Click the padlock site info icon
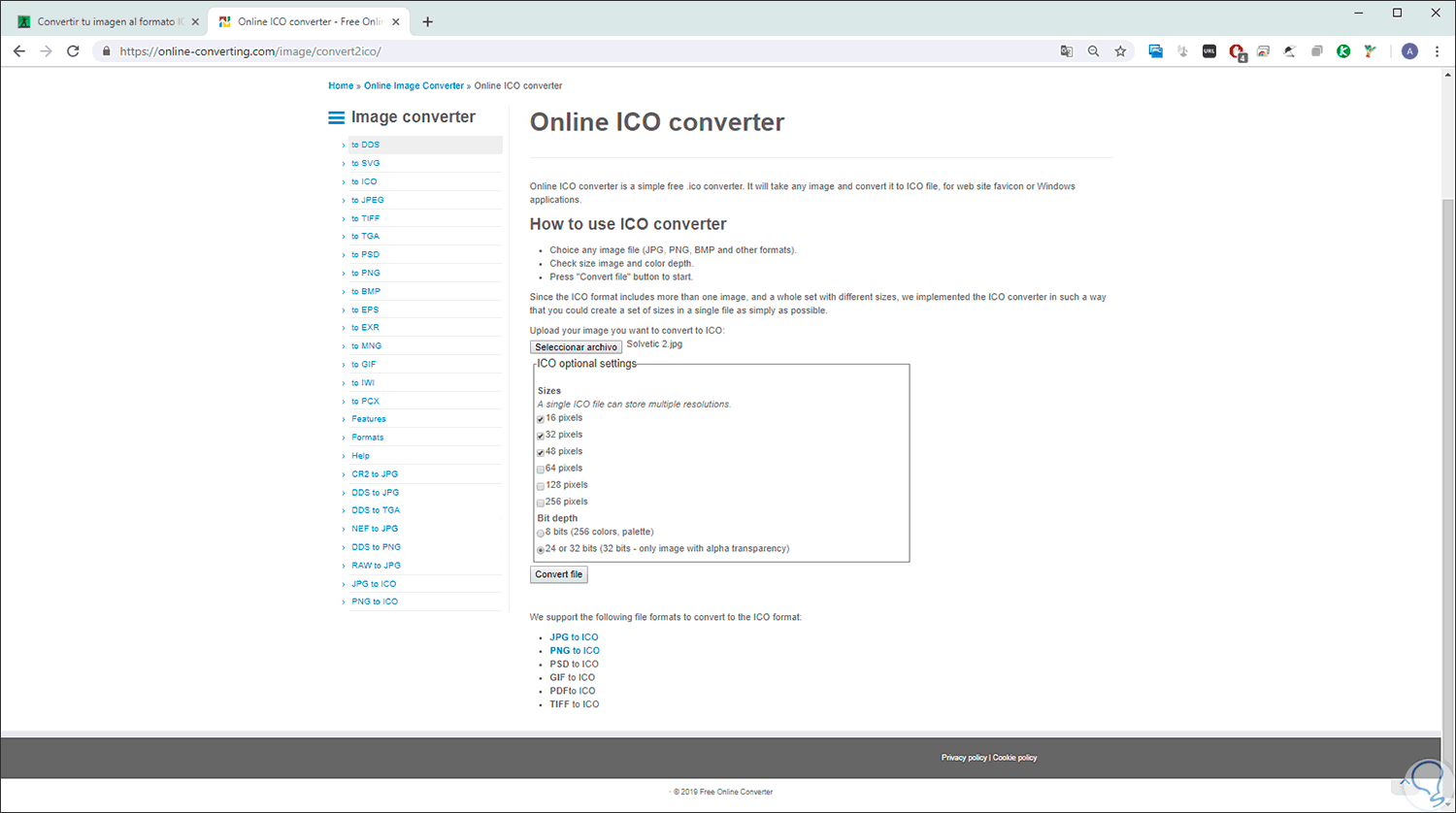Screen dimensions: 1456x813 click(107, 51)
